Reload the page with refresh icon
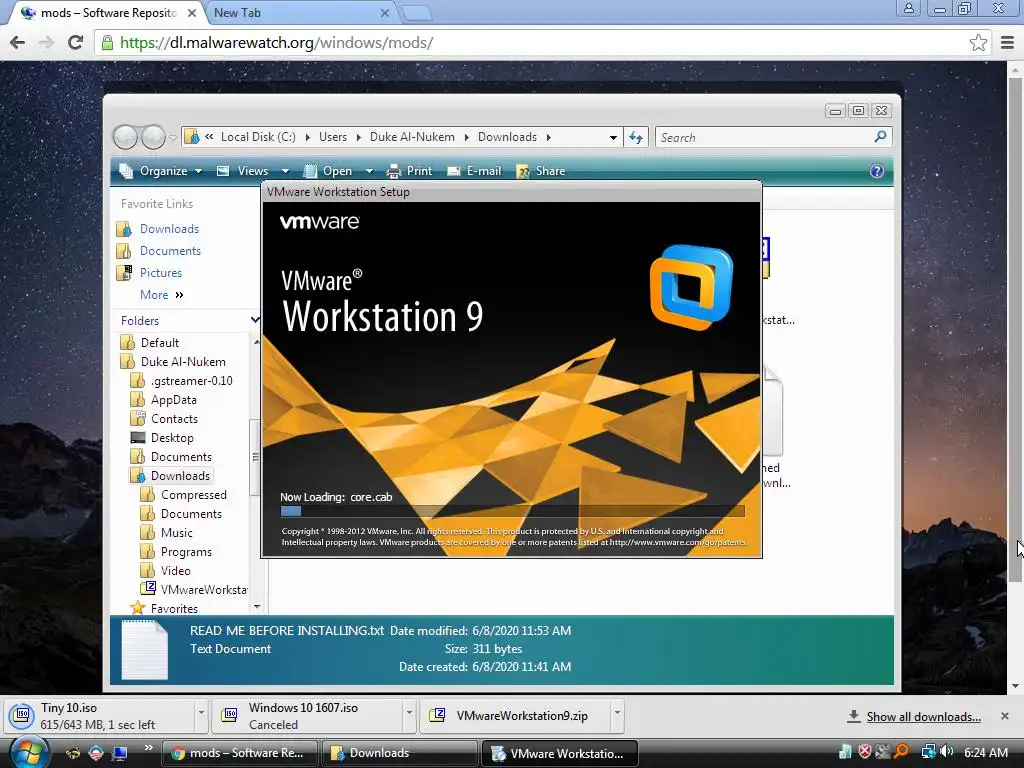The height and width of the screenshot is (768, 1024). point(76,42)
